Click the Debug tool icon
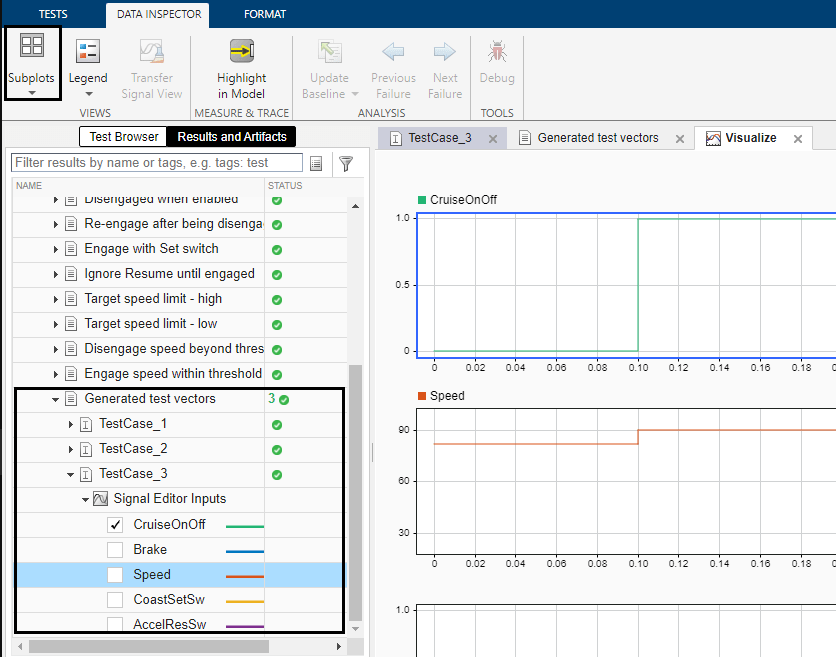This screenshot has height=657, width=836. pyautogui.click(x=497, y=52)
